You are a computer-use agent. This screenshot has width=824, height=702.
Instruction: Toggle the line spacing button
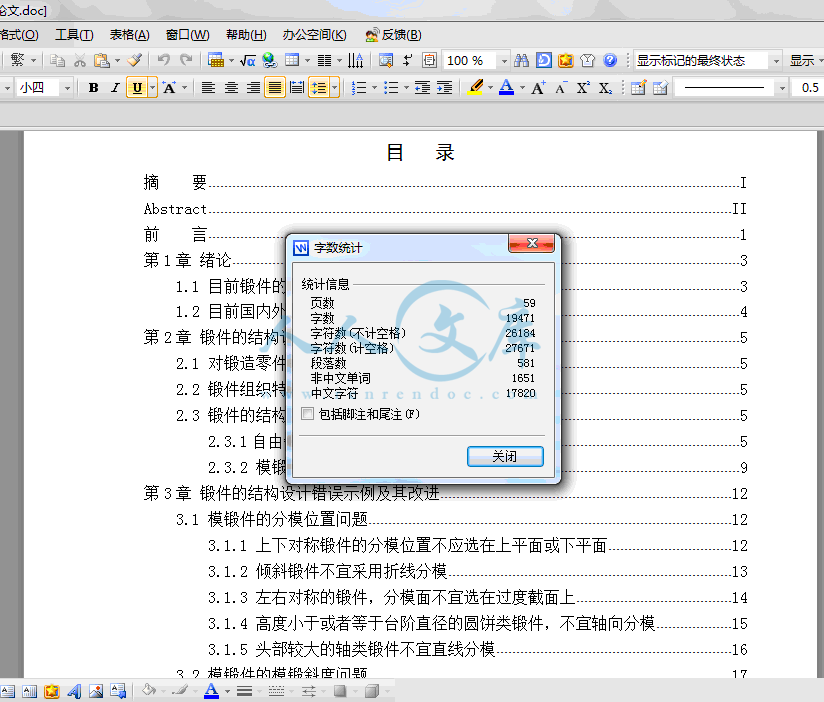click(319, 88)
